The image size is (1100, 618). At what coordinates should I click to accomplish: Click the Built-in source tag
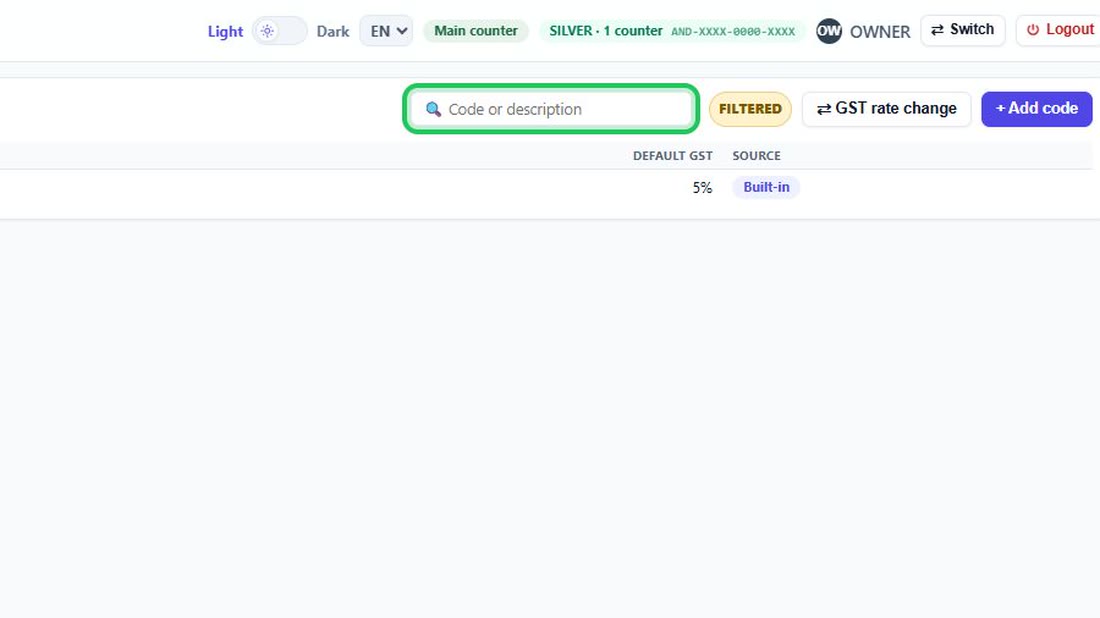click(766, 187)
